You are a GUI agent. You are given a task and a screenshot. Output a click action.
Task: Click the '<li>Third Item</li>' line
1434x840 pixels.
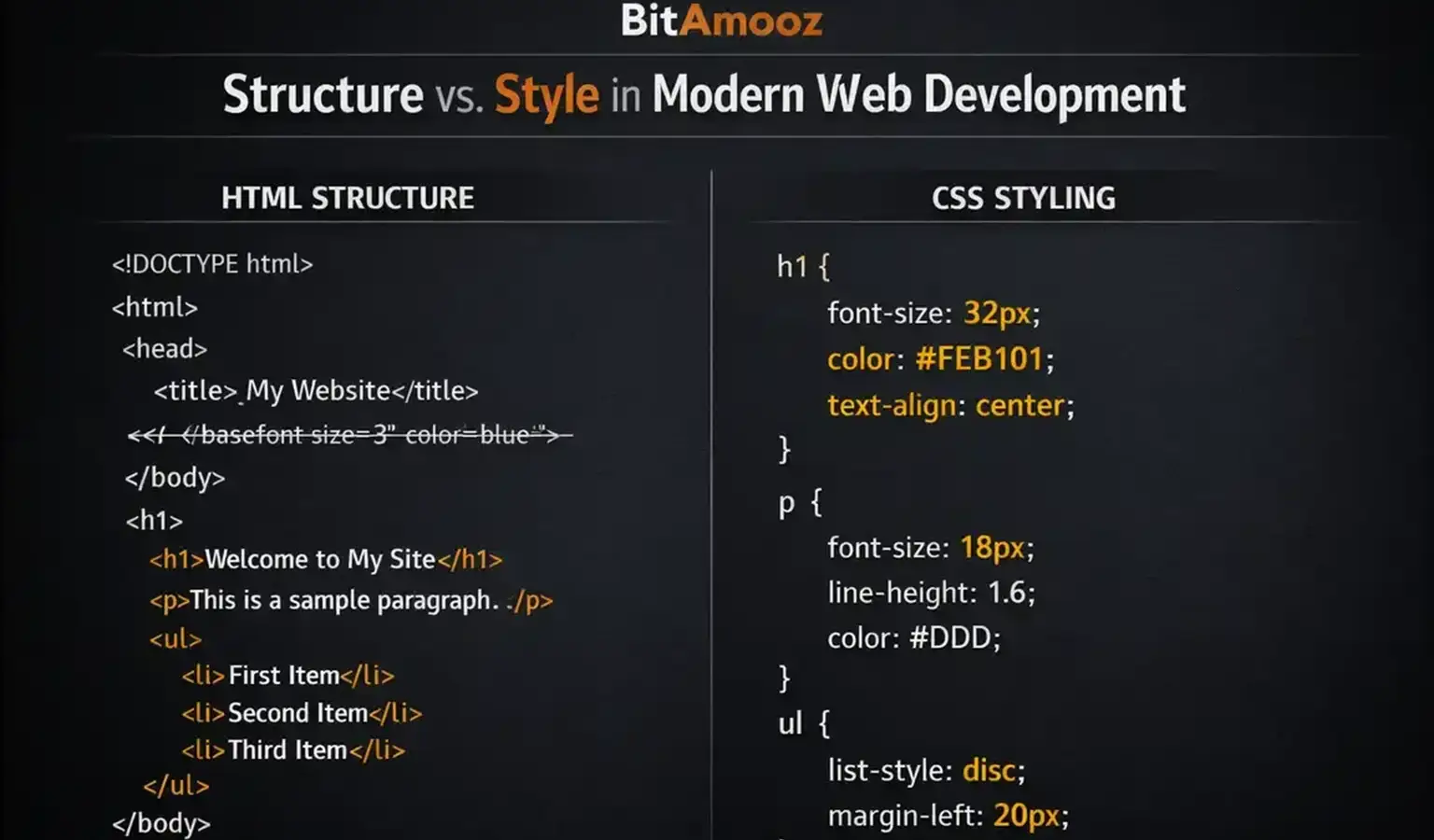point(293,750)
